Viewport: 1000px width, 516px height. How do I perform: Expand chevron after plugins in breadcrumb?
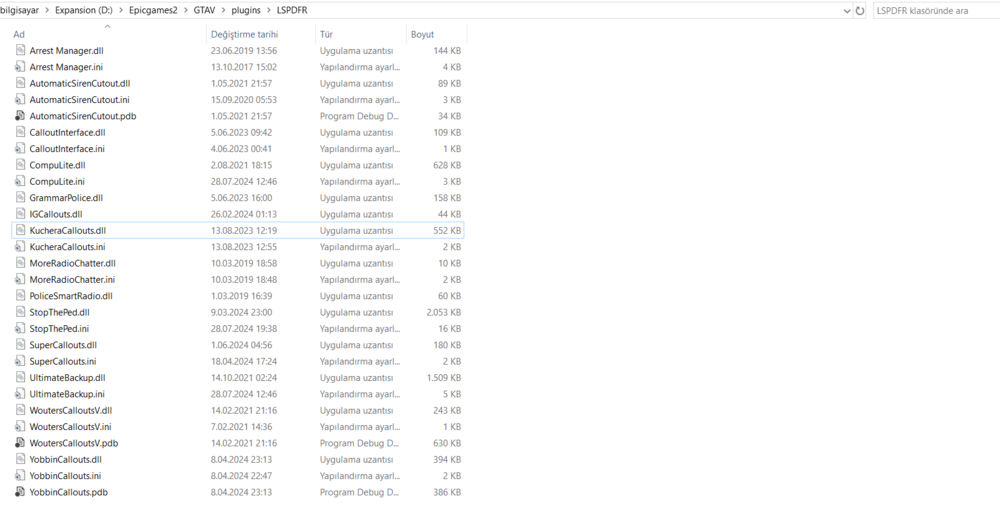coord(268,11)
